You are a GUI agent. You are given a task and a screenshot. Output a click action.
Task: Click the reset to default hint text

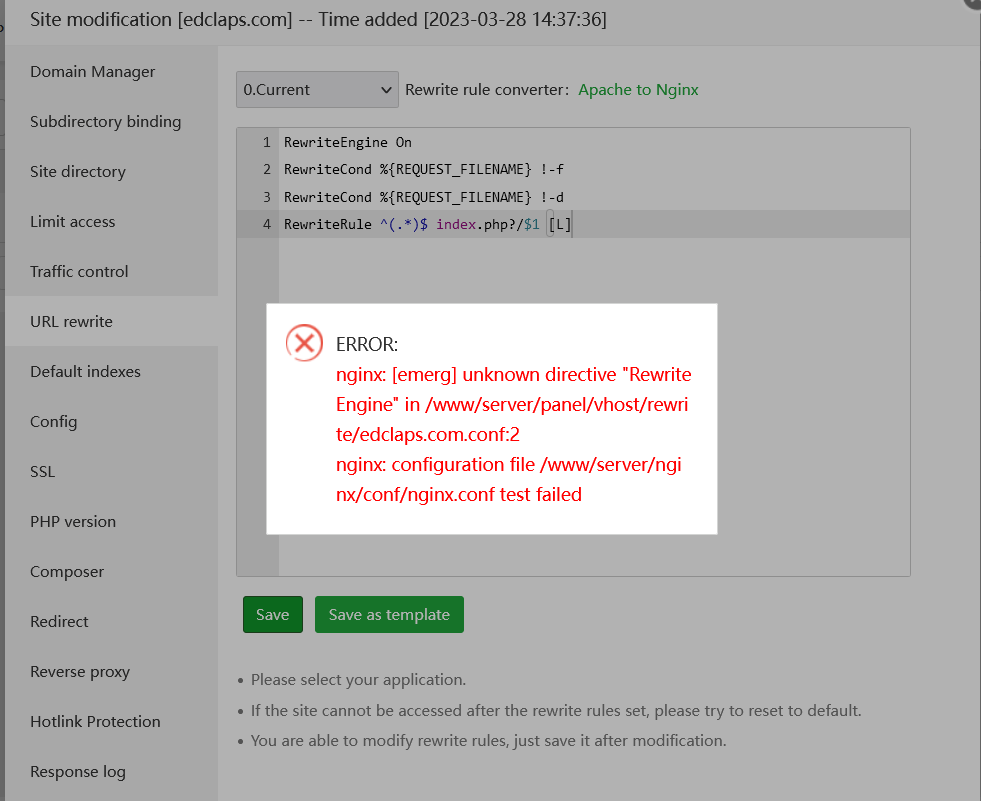point(556,711)
